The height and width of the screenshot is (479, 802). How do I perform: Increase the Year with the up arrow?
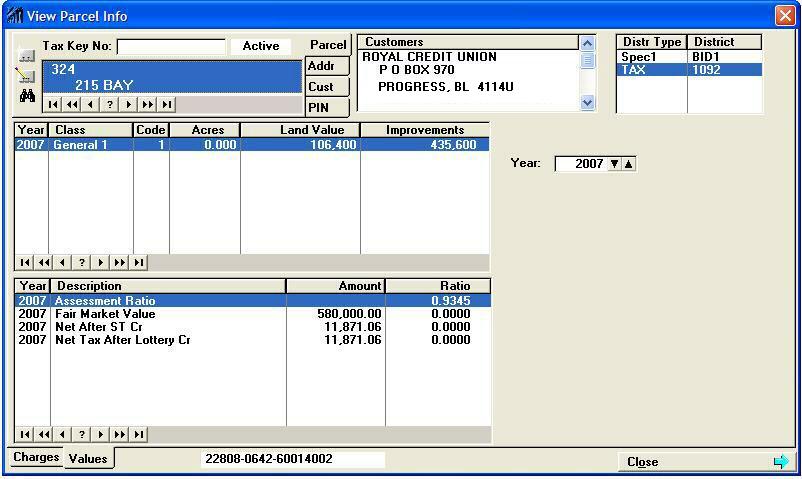point(628,164)
